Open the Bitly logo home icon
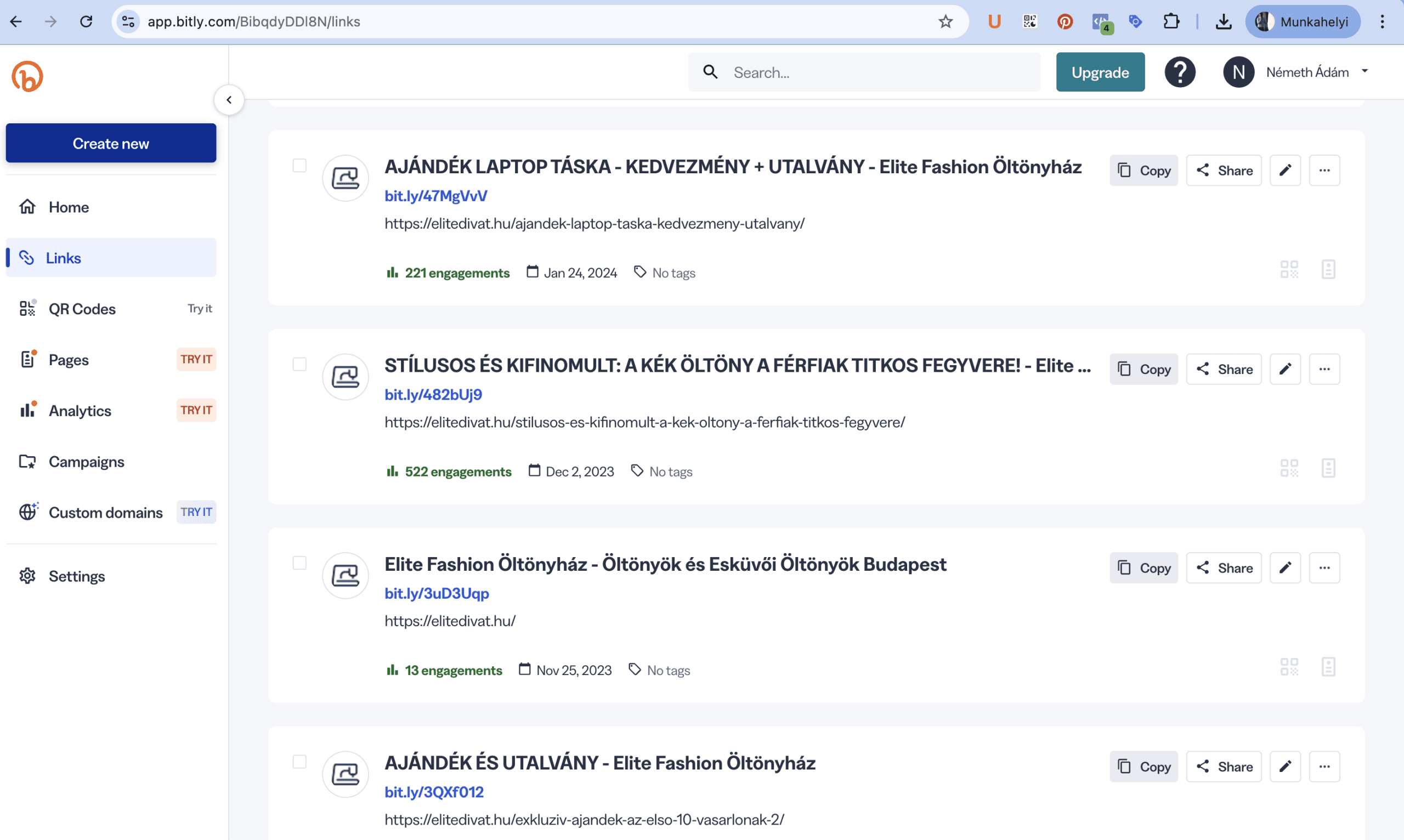Screen dimensions: 1404x840 coord(27,76)
